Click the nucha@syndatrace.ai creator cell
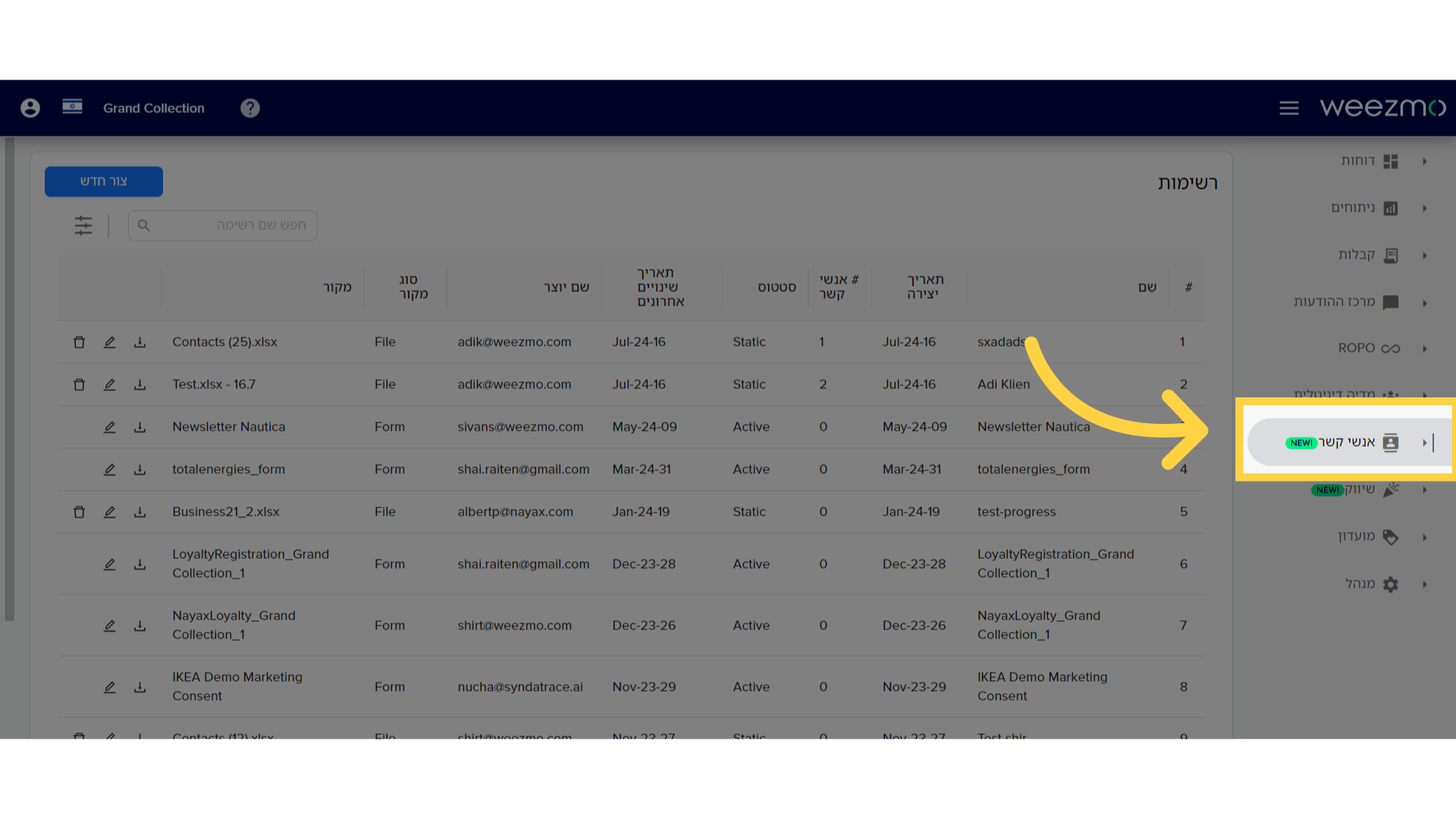 (520, 687)
